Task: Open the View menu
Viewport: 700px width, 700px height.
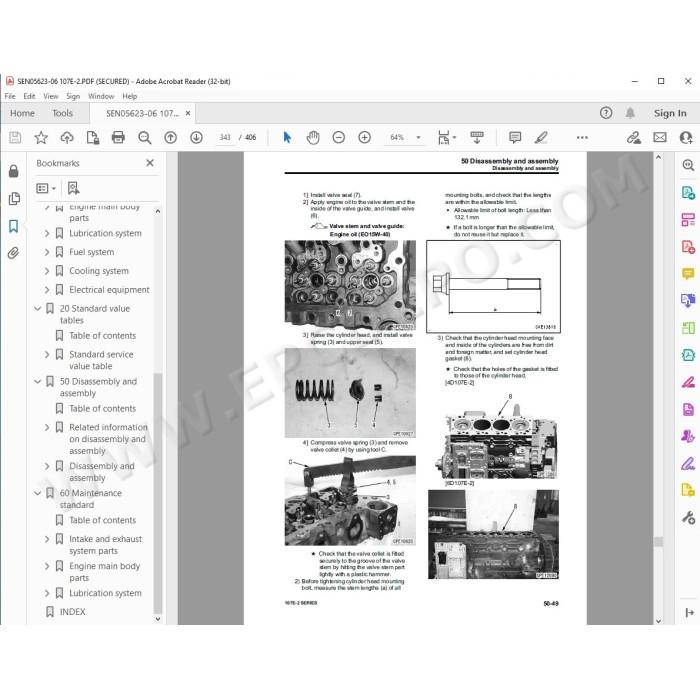Action: point(51,96)
